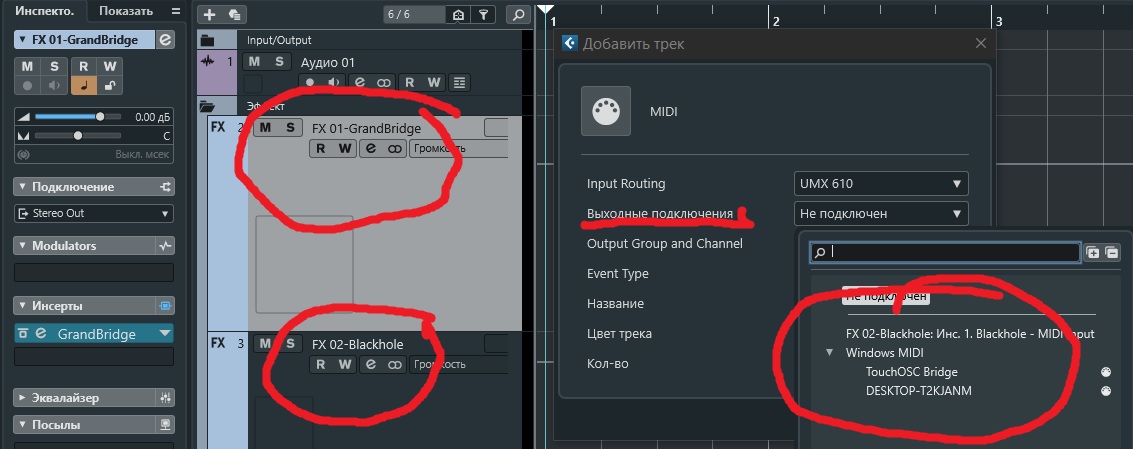
Task: Open Громкость automation parameter on FX 01-GrandBridge
Action: tap(458, 148)
